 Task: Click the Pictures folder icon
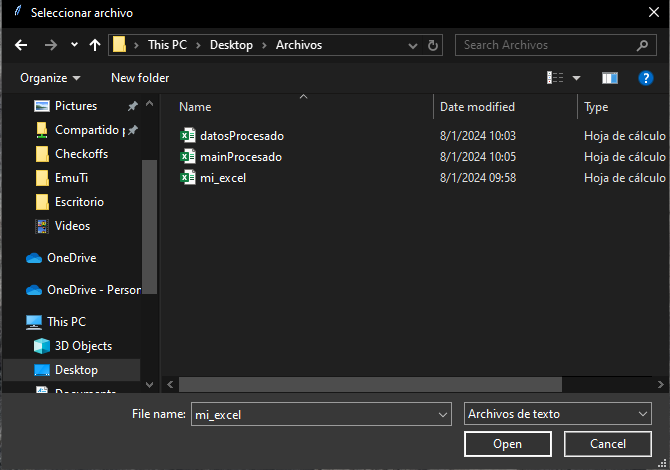(41, 106)
